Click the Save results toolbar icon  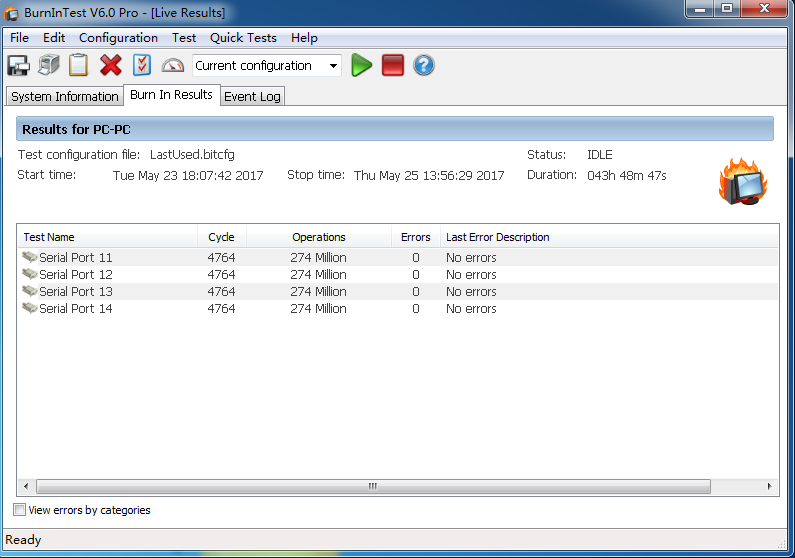click(19, 65)
